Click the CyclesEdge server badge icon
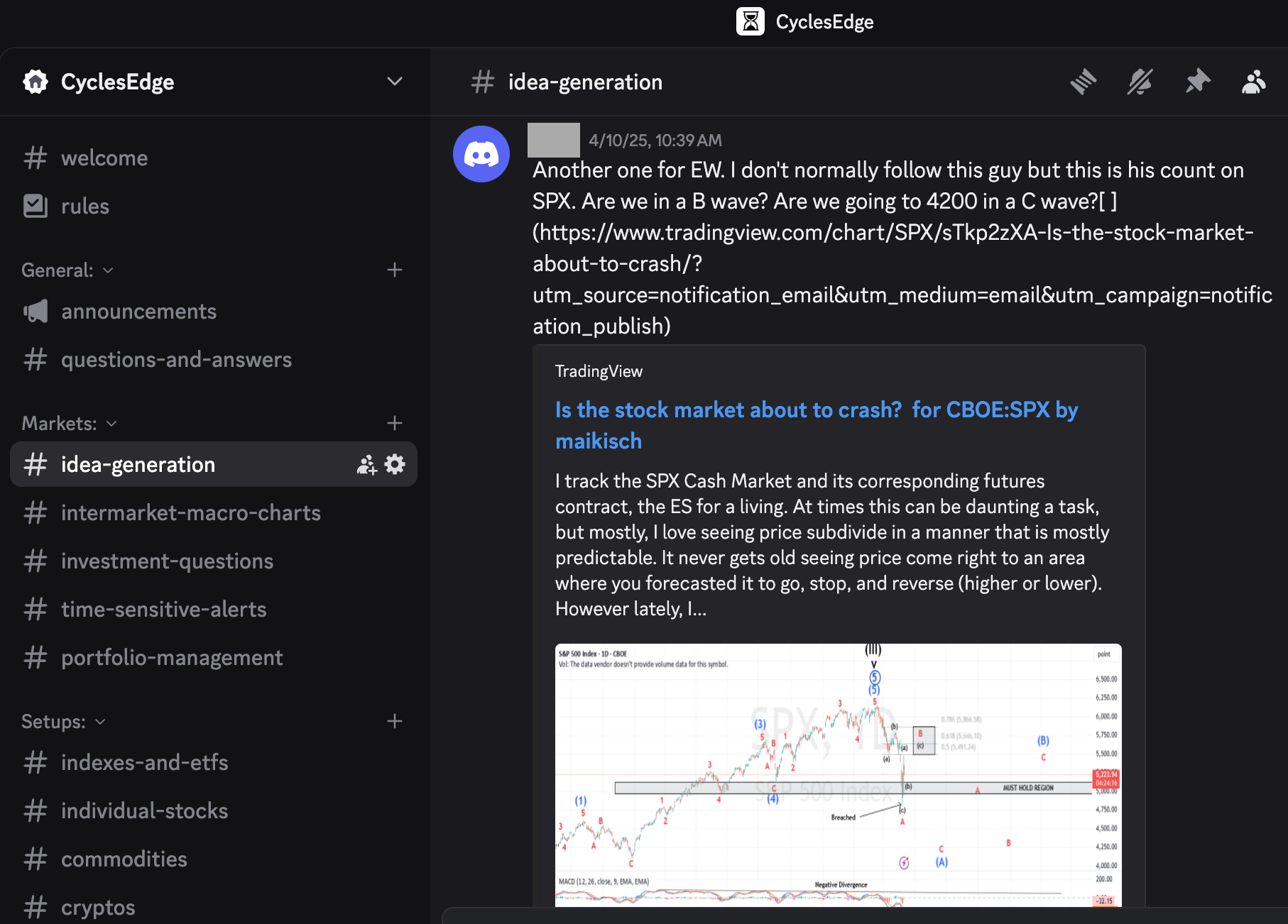 click(x=36, y=82)
